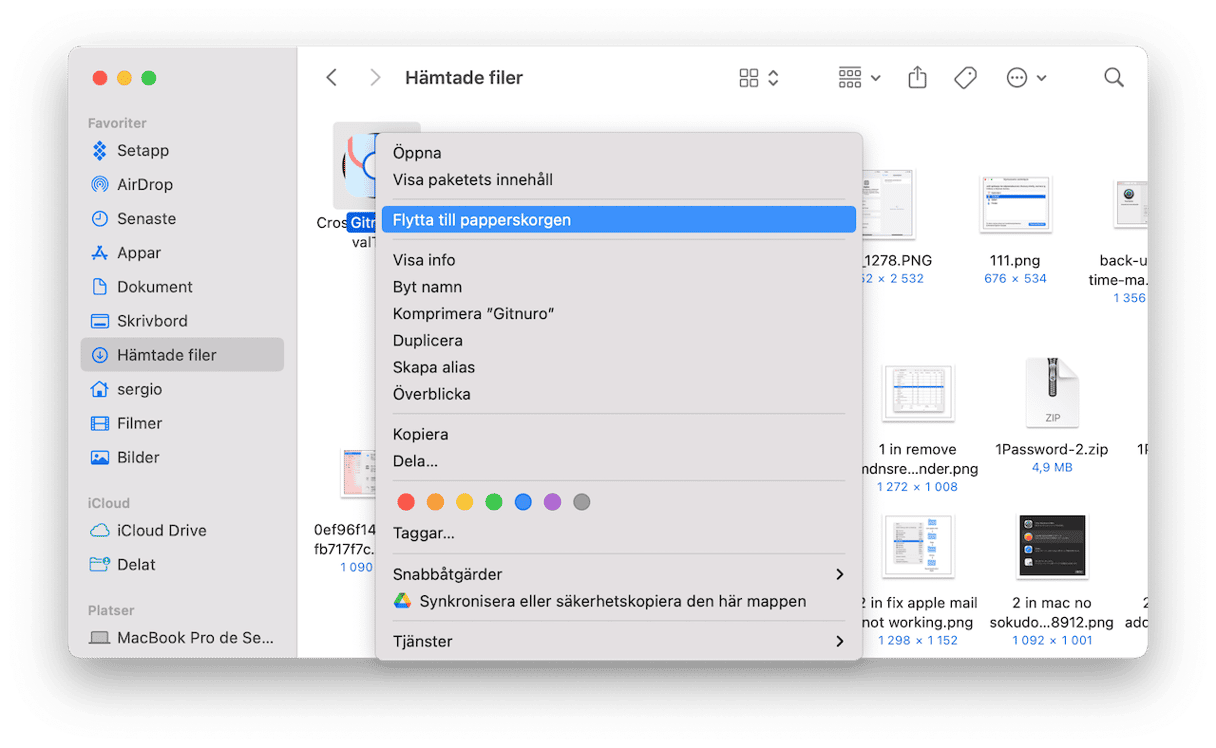1216x748 pixels.
Task: Expand the grouping options dropdown
Action: pyautogui.click(x=859, y=78)
